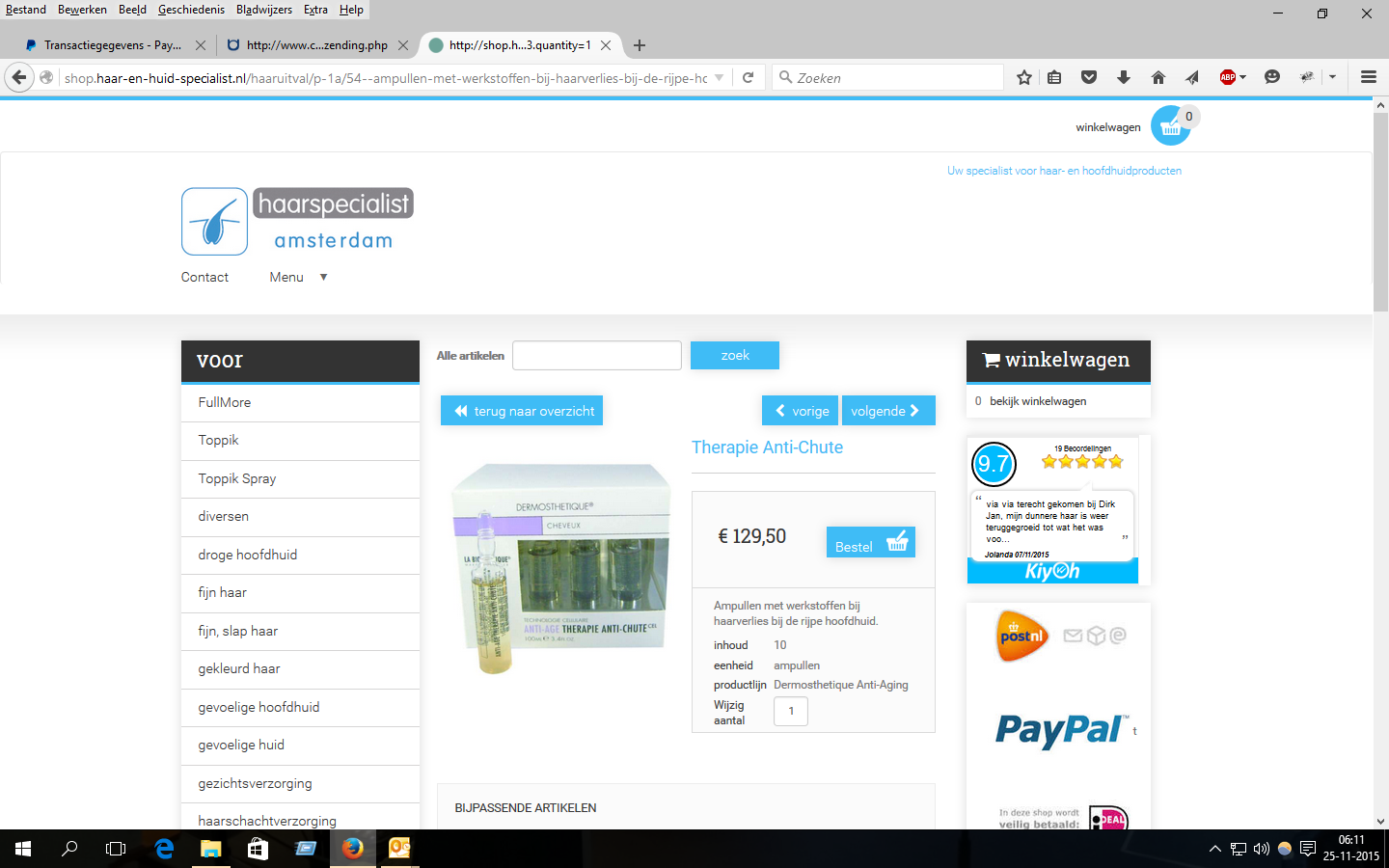Open the Bladwijzers menu

[264, 10]
